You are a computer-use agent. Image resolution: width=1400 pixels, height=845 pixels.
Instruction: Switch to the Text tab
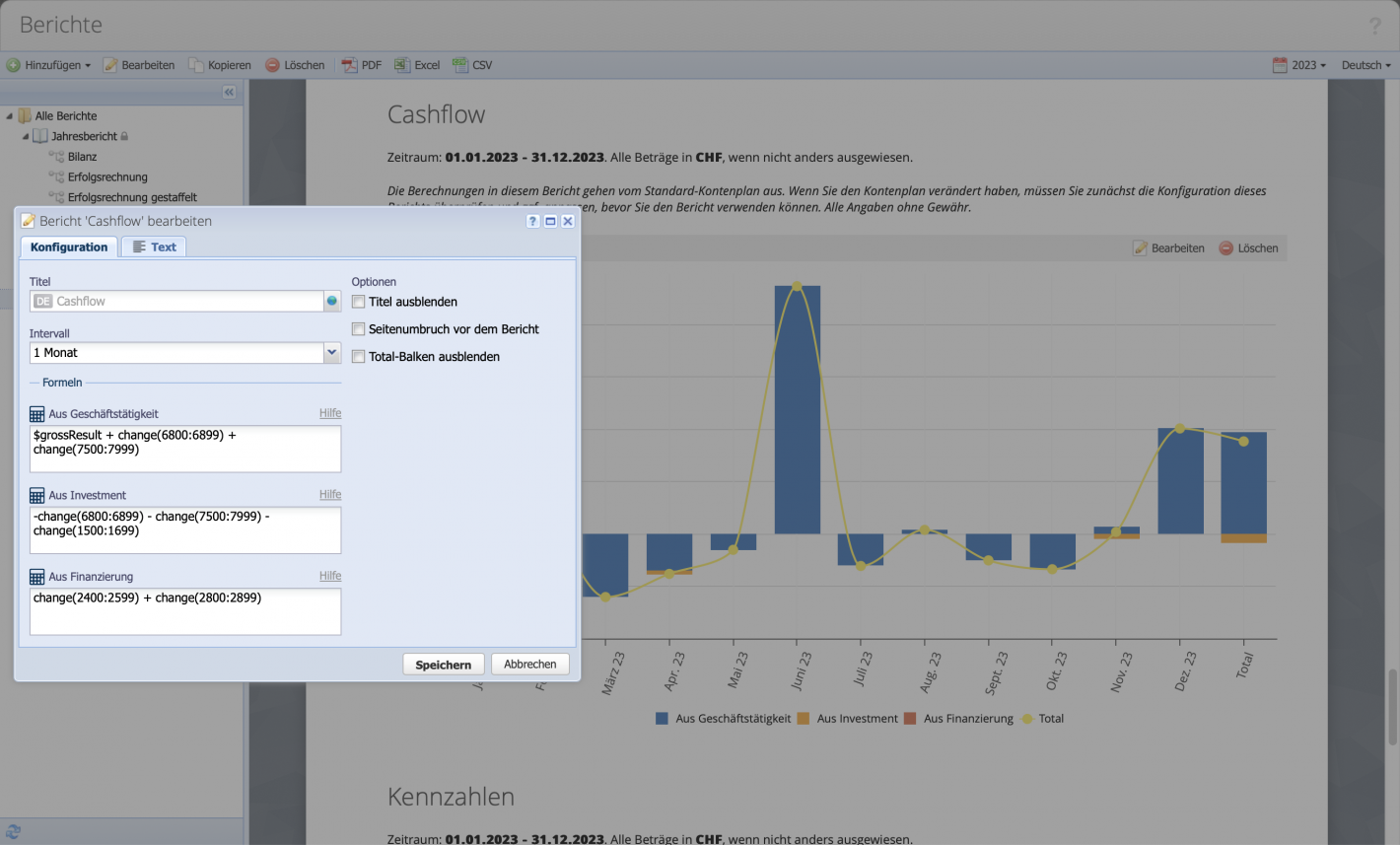pos(154,246)
